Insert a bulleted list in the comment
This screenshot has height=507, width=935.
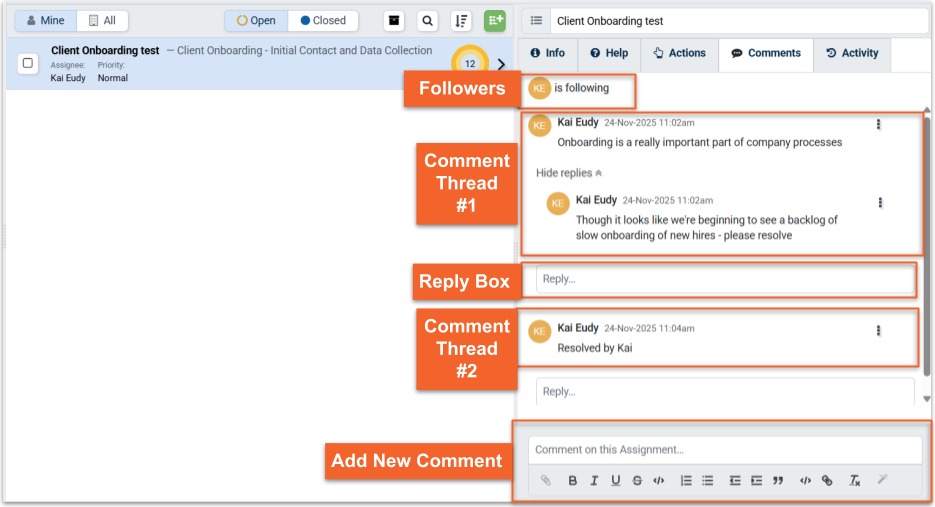[x=707, y=480]
